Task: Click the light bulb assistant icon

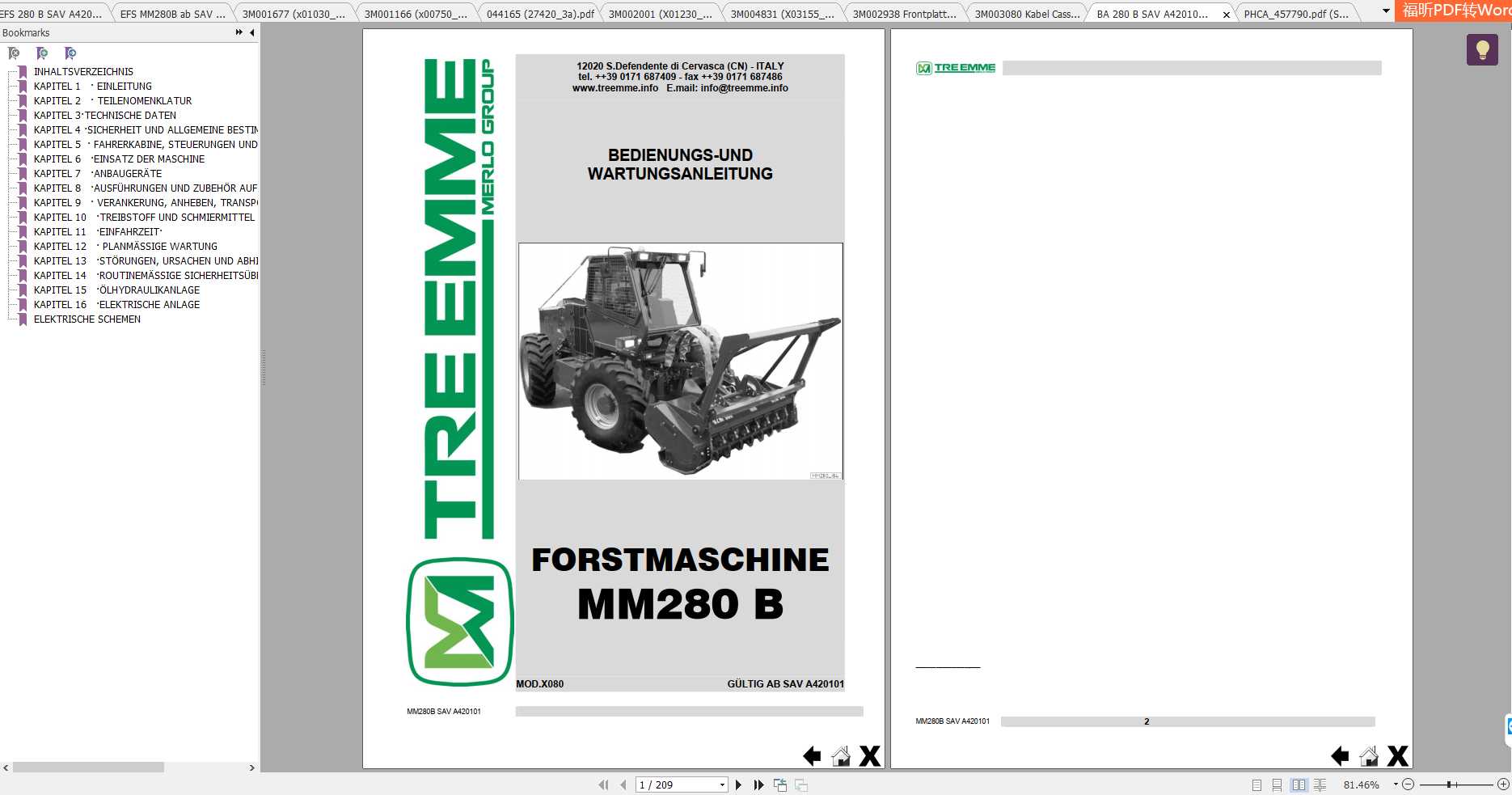Action: (1482, 51)
